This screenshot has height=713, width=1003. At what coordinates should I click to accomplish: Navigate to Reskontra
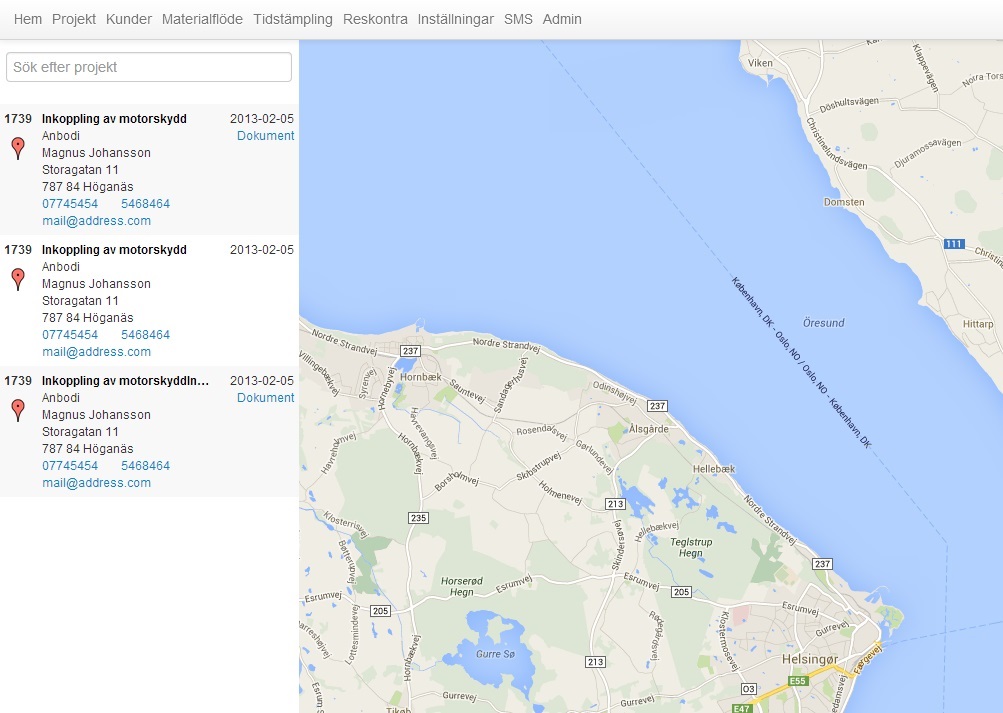(375, 19)
